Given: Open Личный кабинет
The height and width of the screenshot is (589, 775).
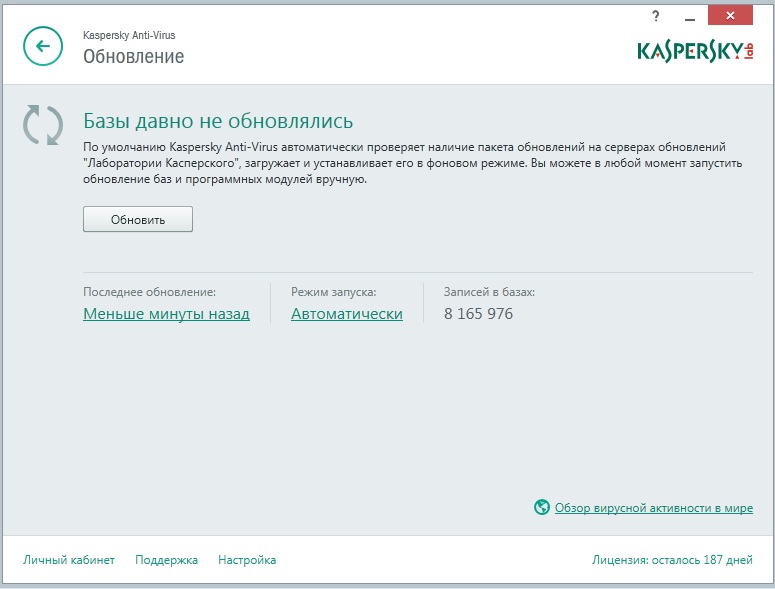Looking at the screenshot, I should pos(69,560).
